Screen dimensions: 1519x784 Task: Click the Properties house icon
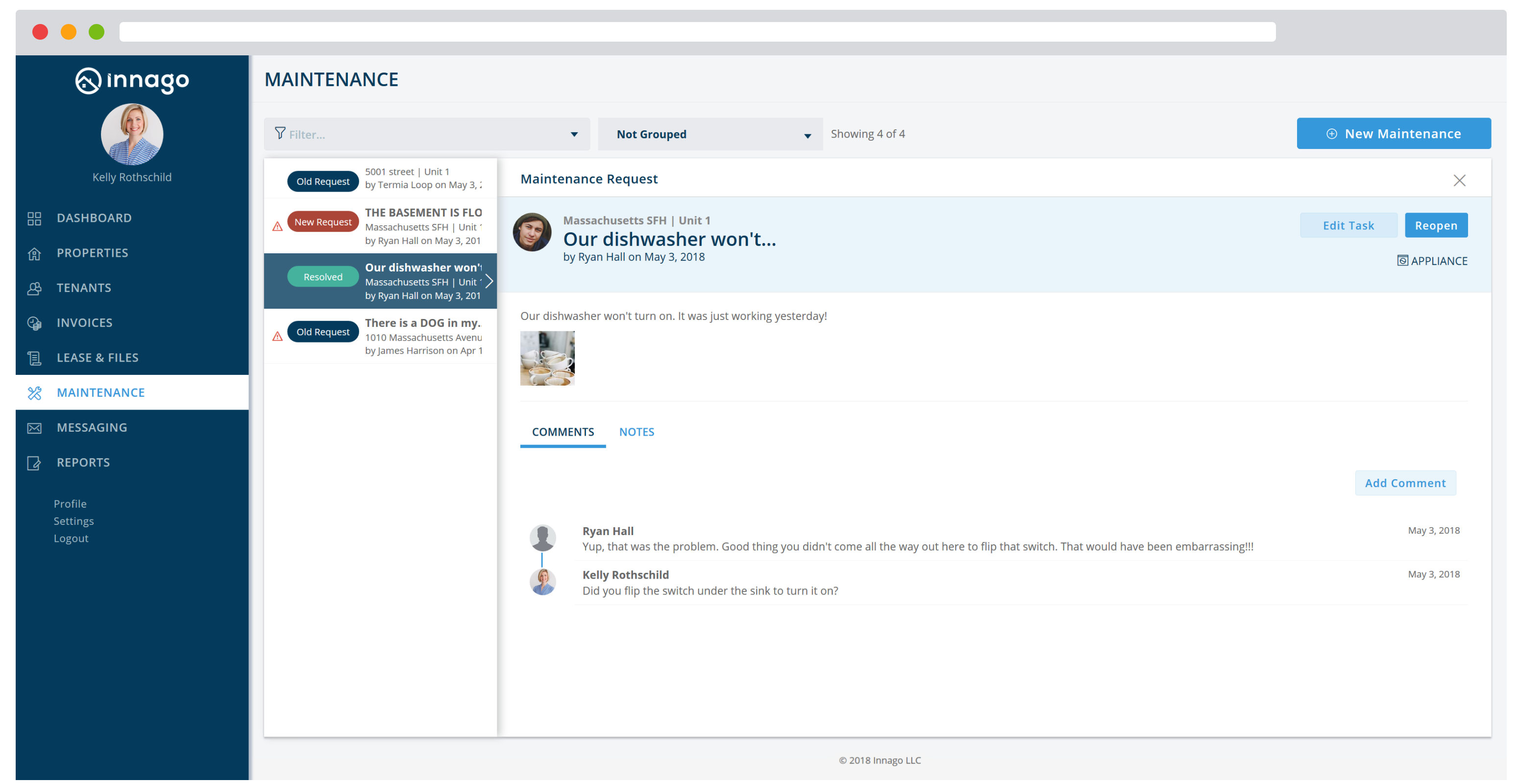click(34, 254)
